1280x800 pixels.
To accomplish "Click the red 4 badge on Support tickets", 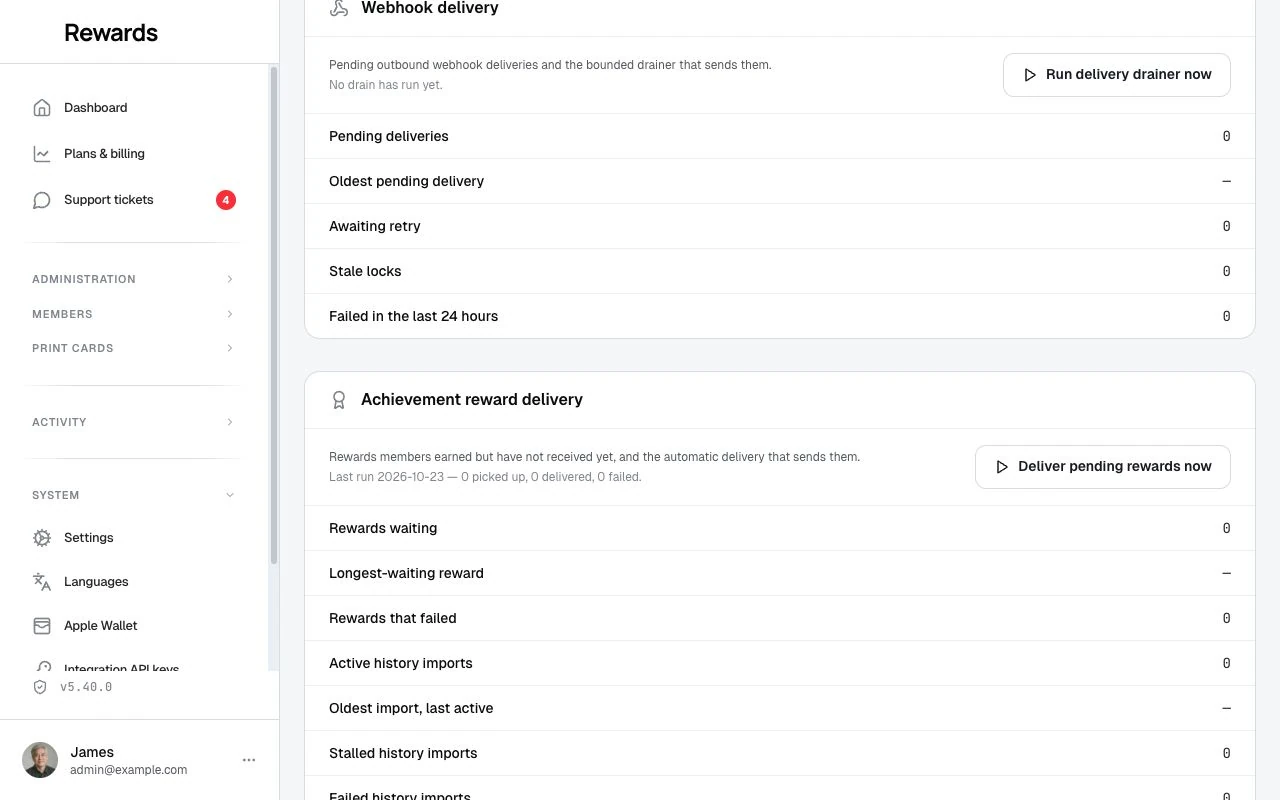I will (x=226, y=200).
